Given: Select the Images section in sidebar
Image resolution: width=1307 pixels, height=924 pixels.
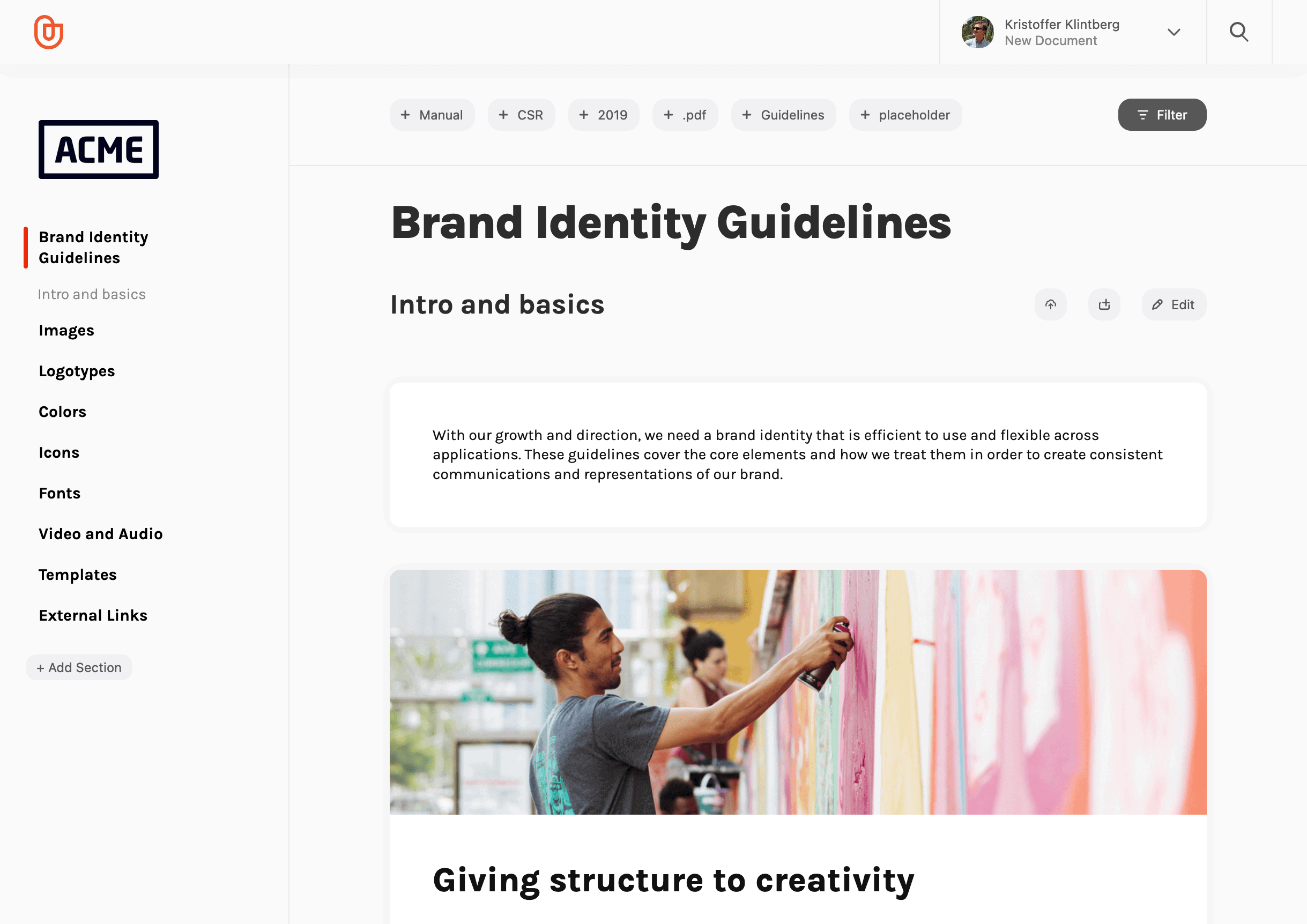Looking at the screenshot, I should [x=66, y=329].
